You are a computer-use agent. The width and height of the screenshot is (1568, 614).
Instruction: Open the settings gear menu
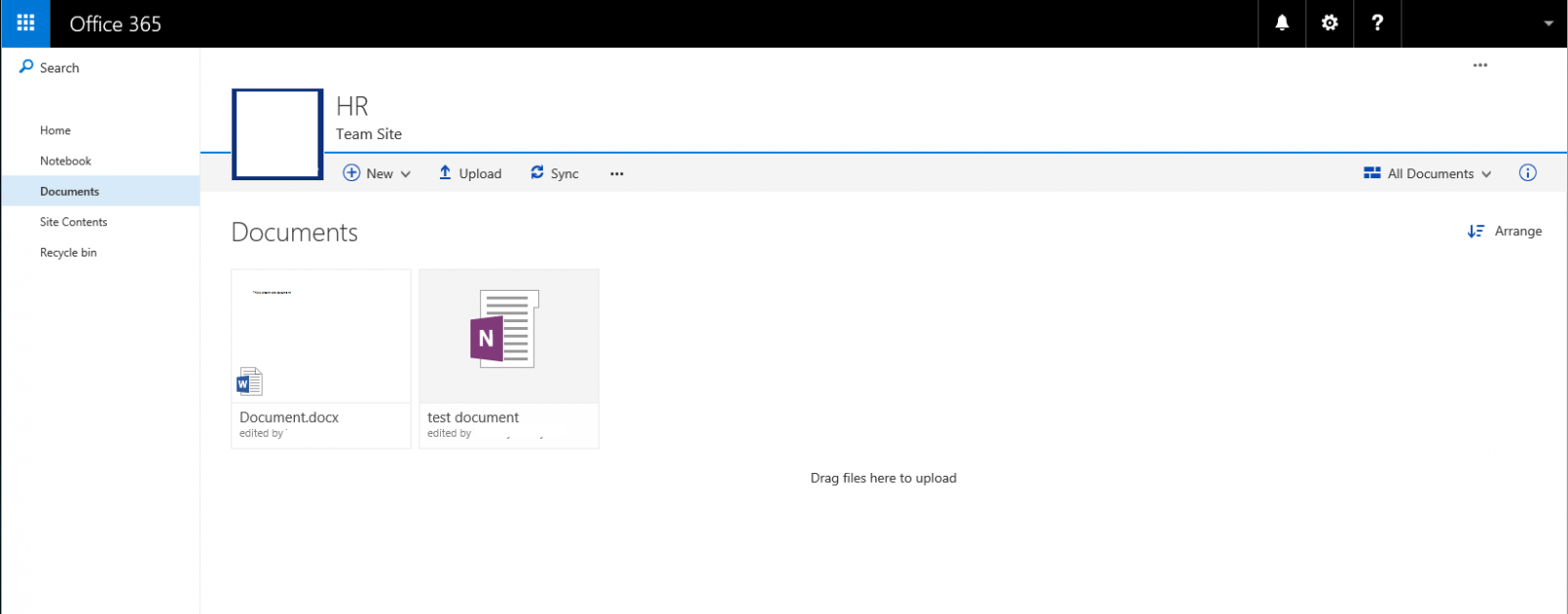point(1330,24)
